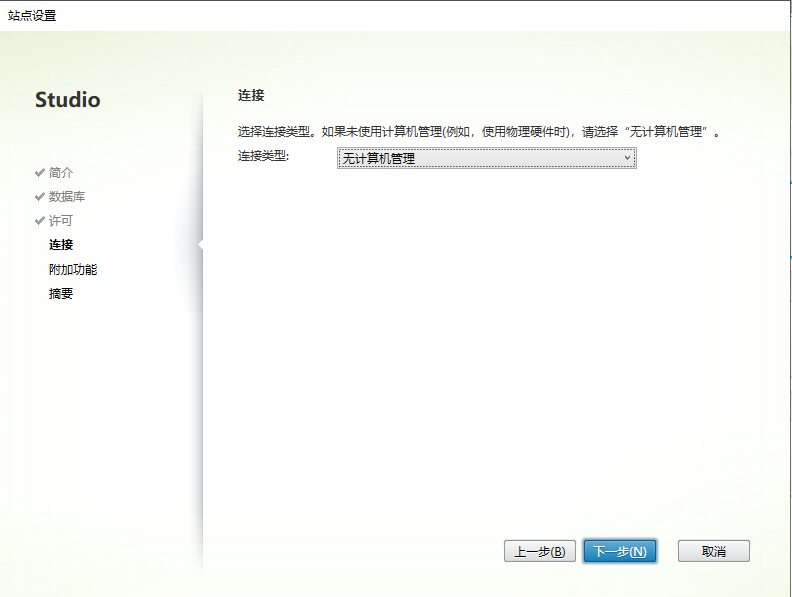Click the 连接类型: label
The image size is (792, 597).
263,156
